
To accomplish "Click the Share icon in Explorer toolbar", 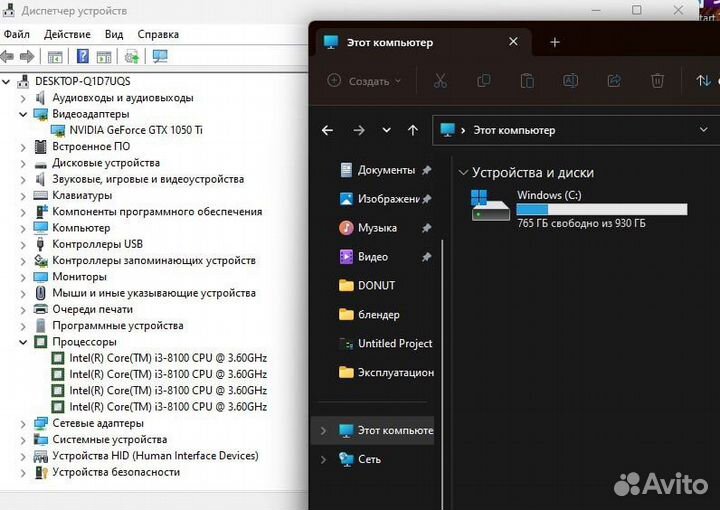I will coord(614,81).
